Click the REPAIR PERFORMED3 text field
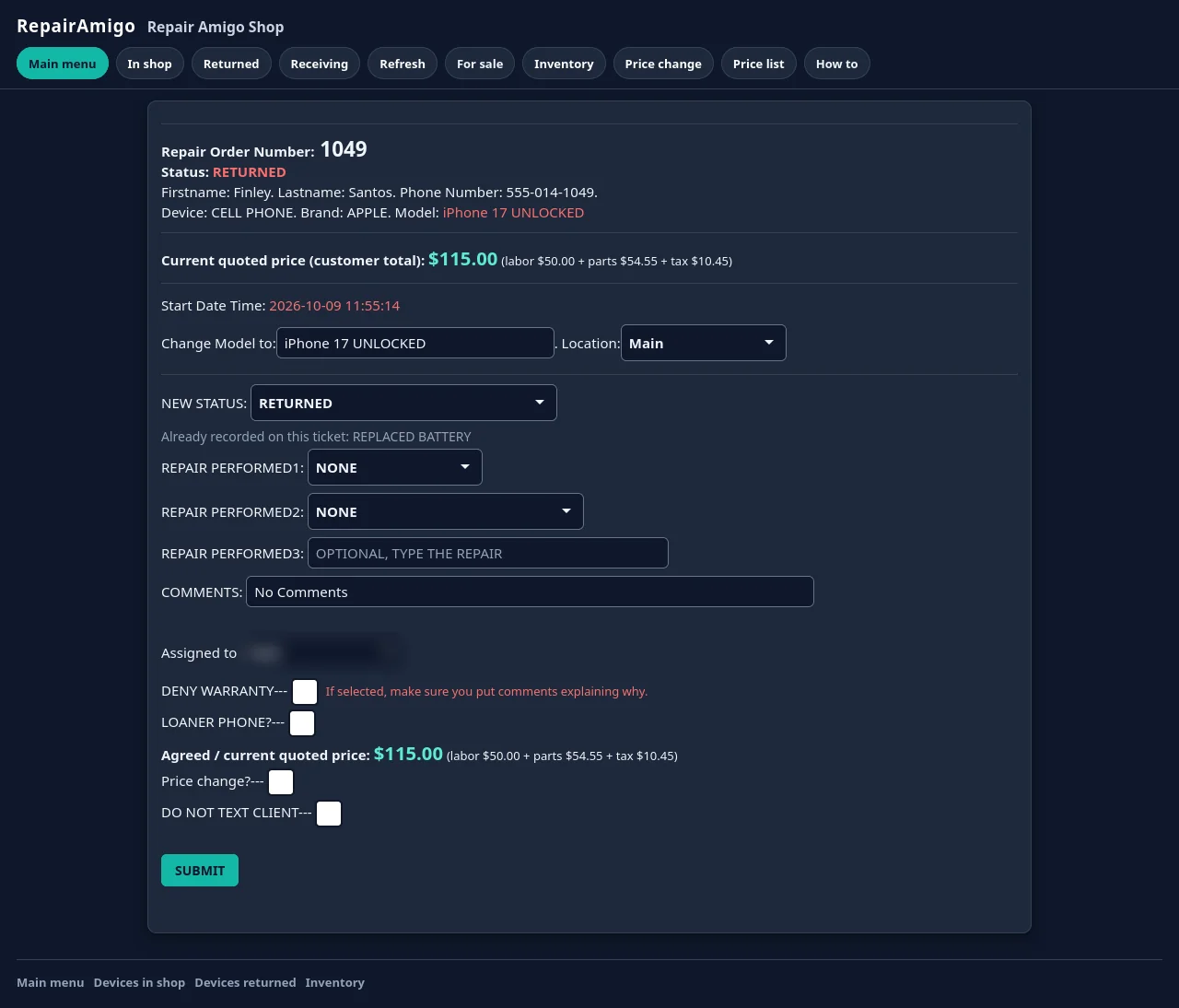1179x1008 pixels. click(x=487, y=553)
